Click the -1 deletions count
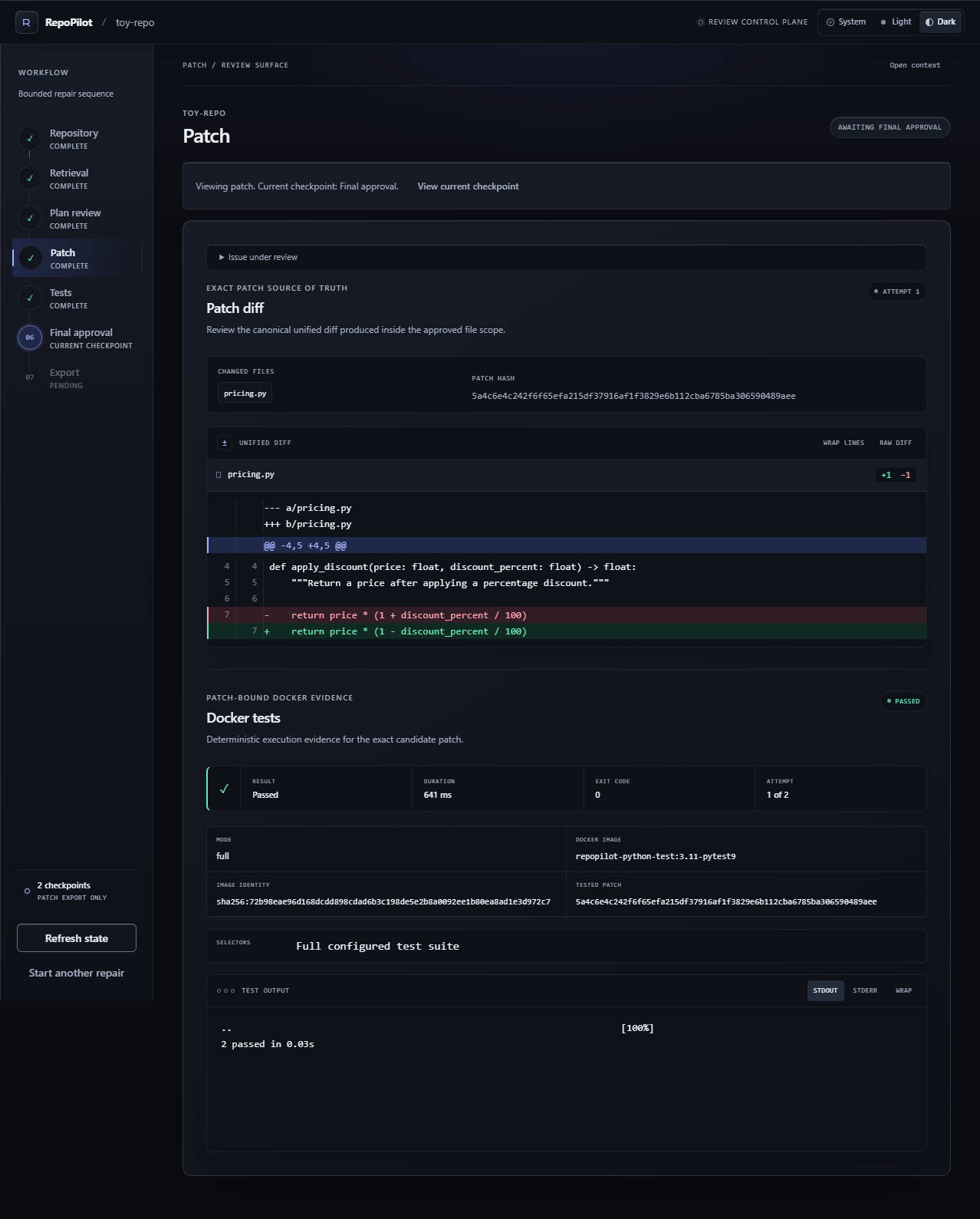The image size is (980, 1219). [906, 475]
